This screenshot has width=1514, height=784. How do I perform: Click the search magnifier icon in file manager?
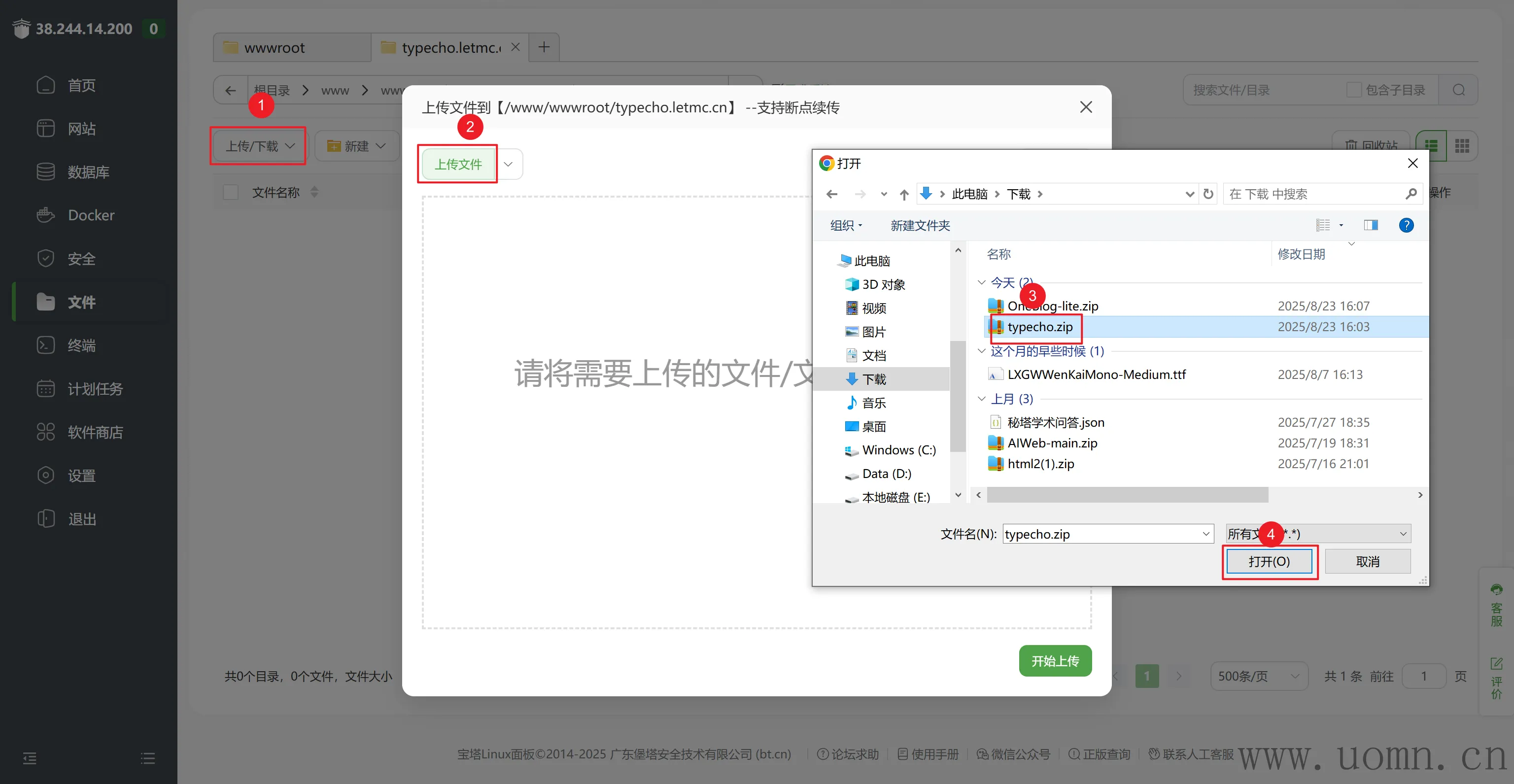click(x=1458, y=90)
